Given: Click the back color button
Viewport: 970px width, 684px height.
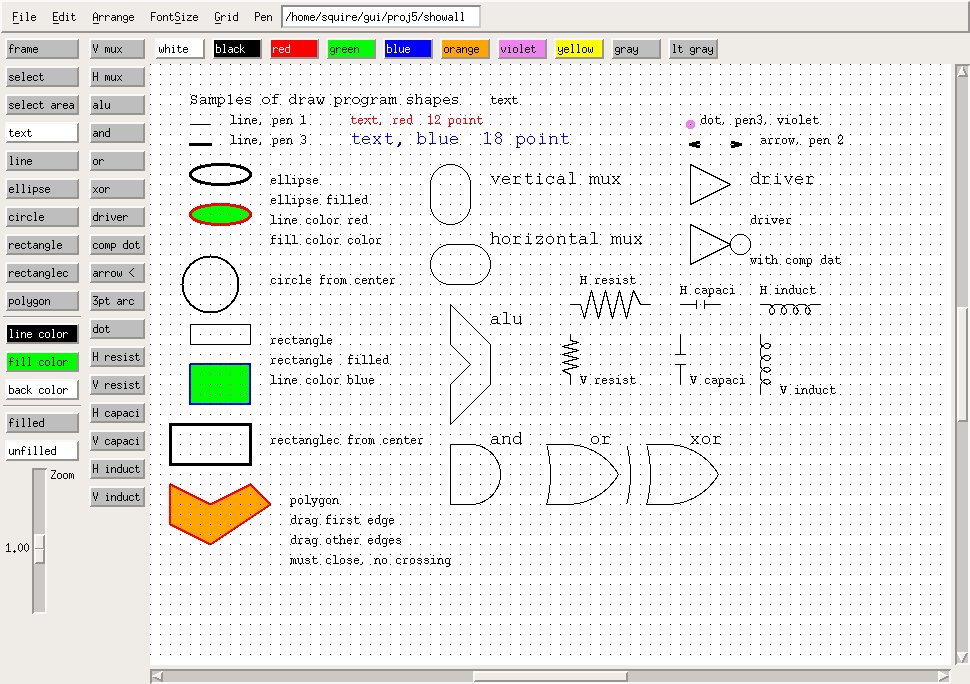Looking at the screenshot, I should click(x=42, y=390).
